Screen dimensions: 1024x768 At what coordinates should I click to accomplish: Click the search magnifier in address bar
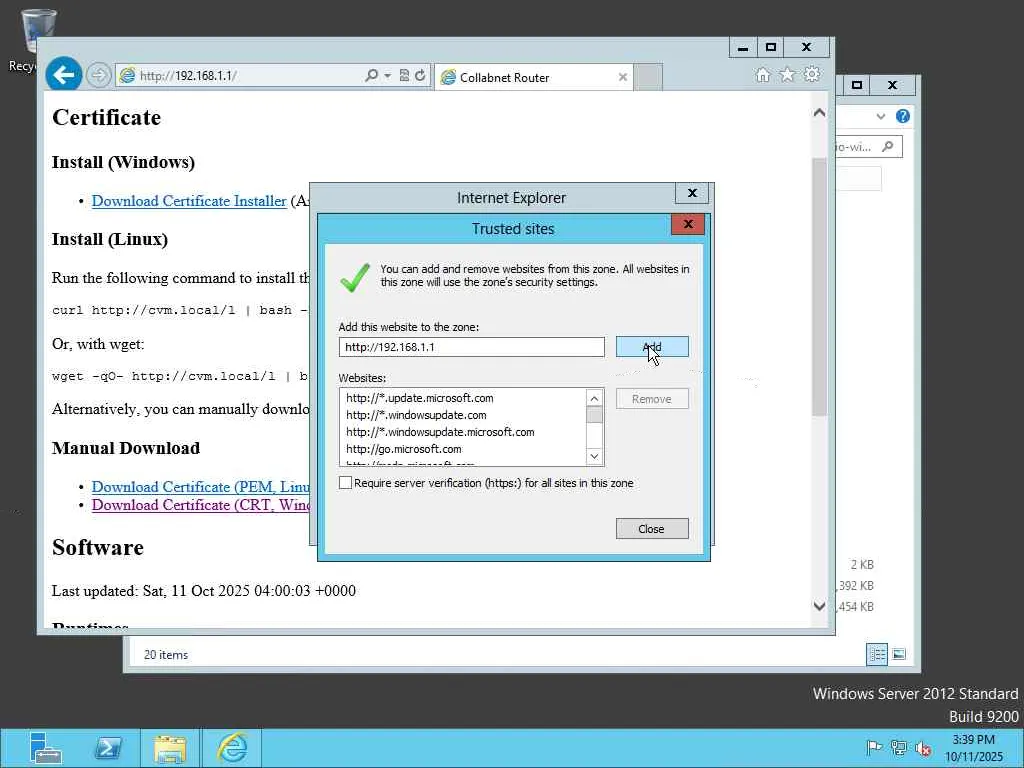point(371,76)
